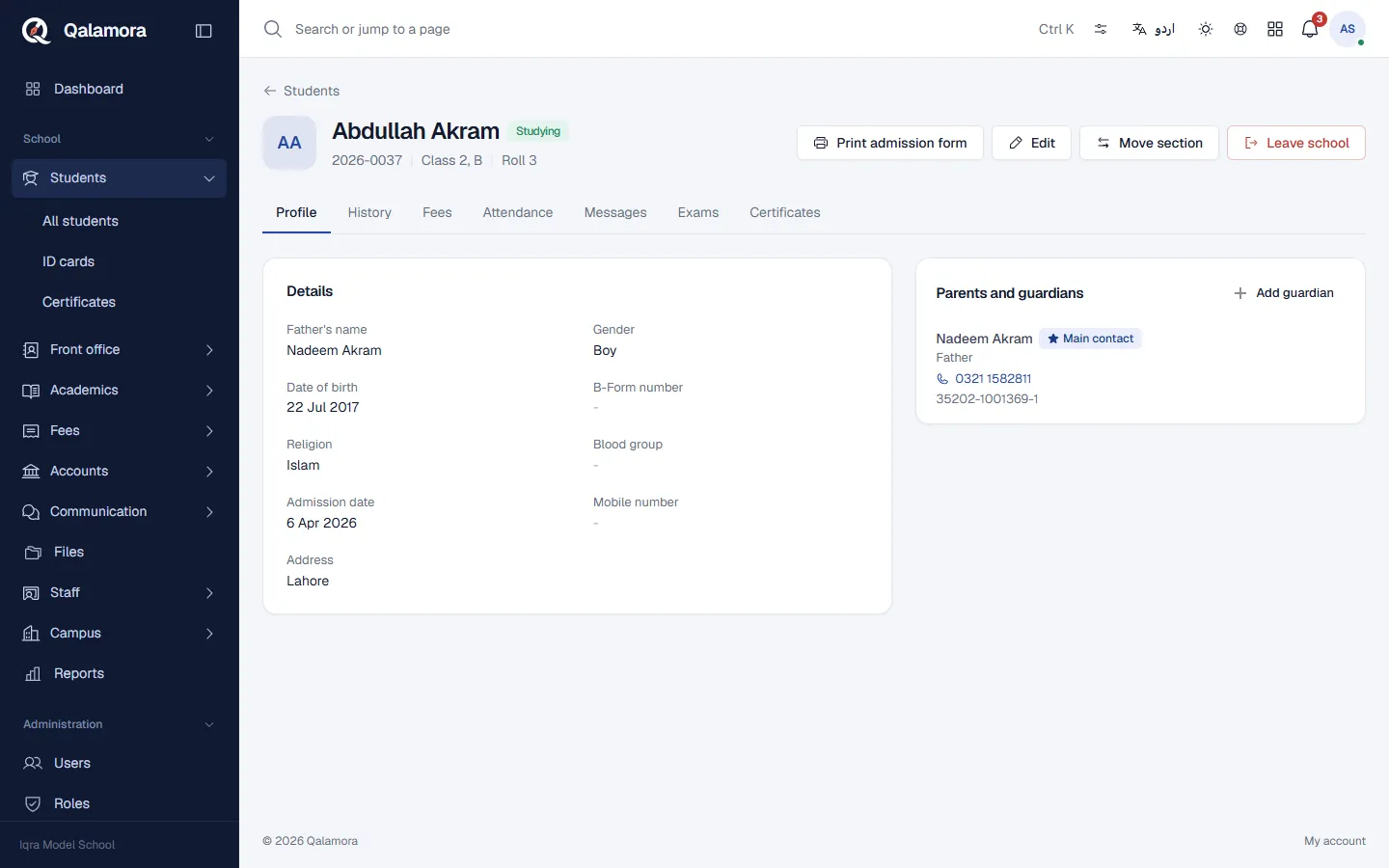The image size is (1389, 868).
Task: Click the Edit student button
Action: point(1032,143)
